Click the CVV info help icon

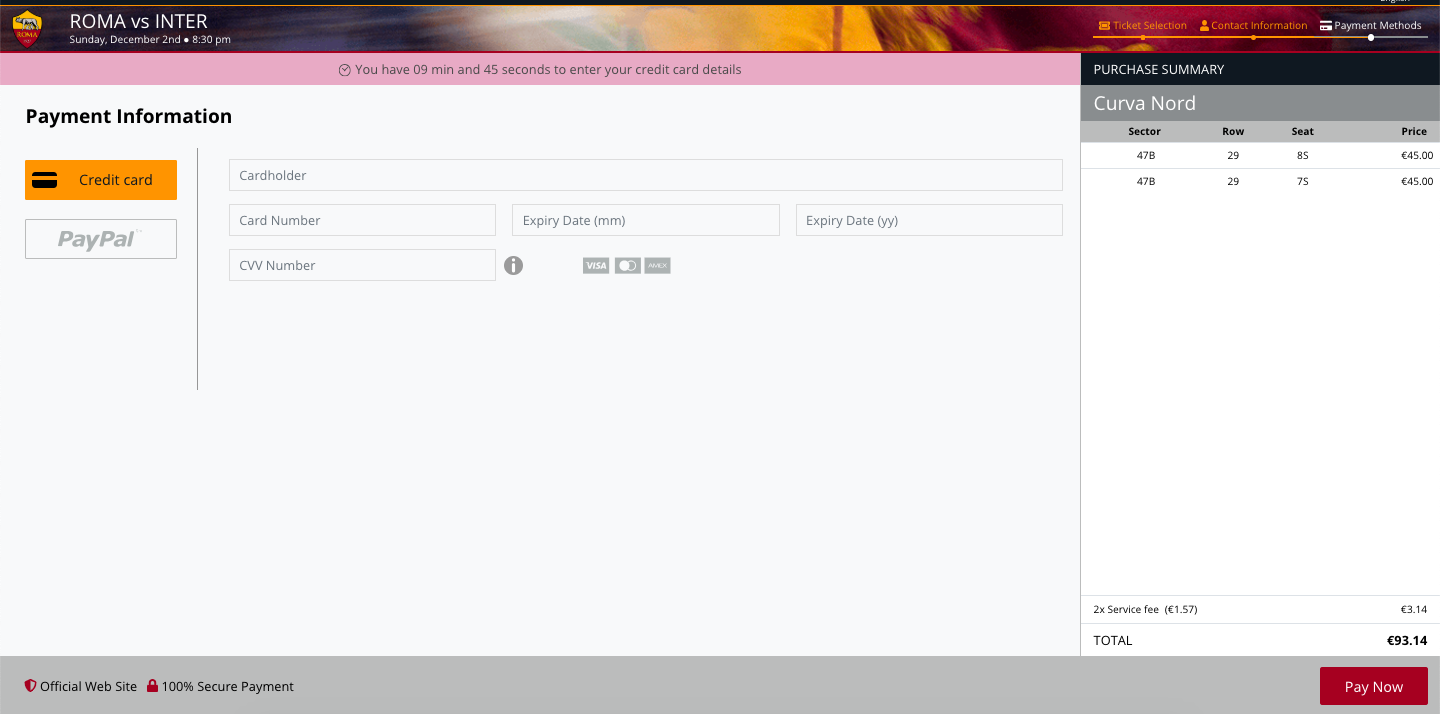[513, 265]
